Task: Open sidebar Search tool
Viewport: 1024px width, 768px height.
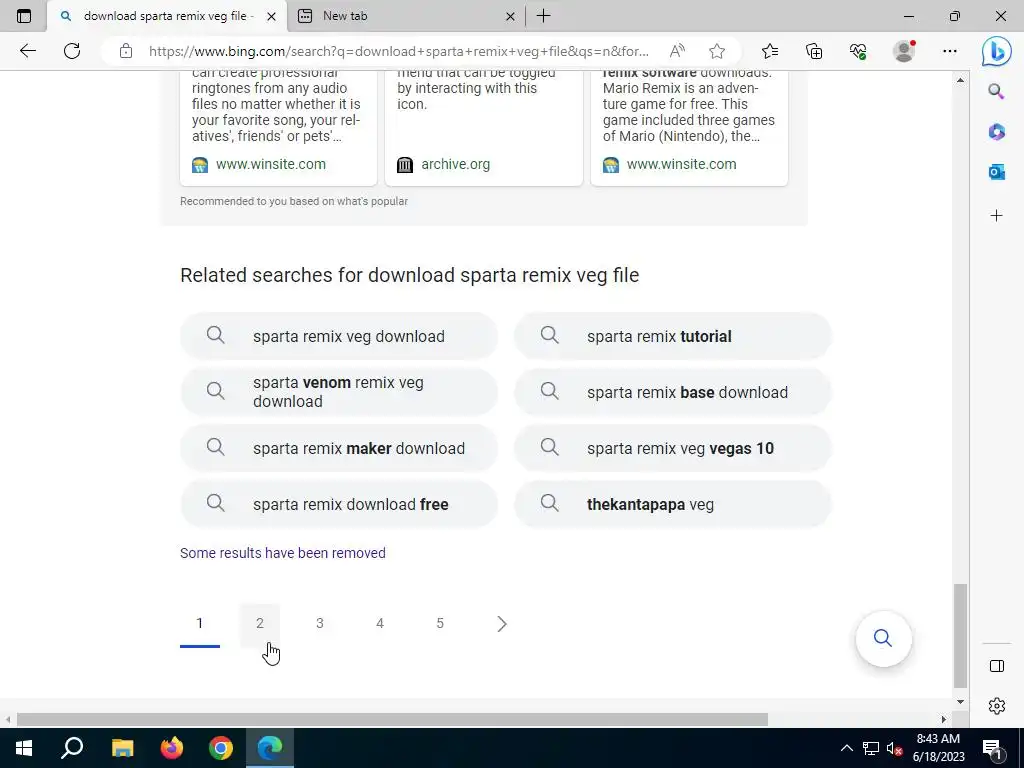Action: (996, 91)
